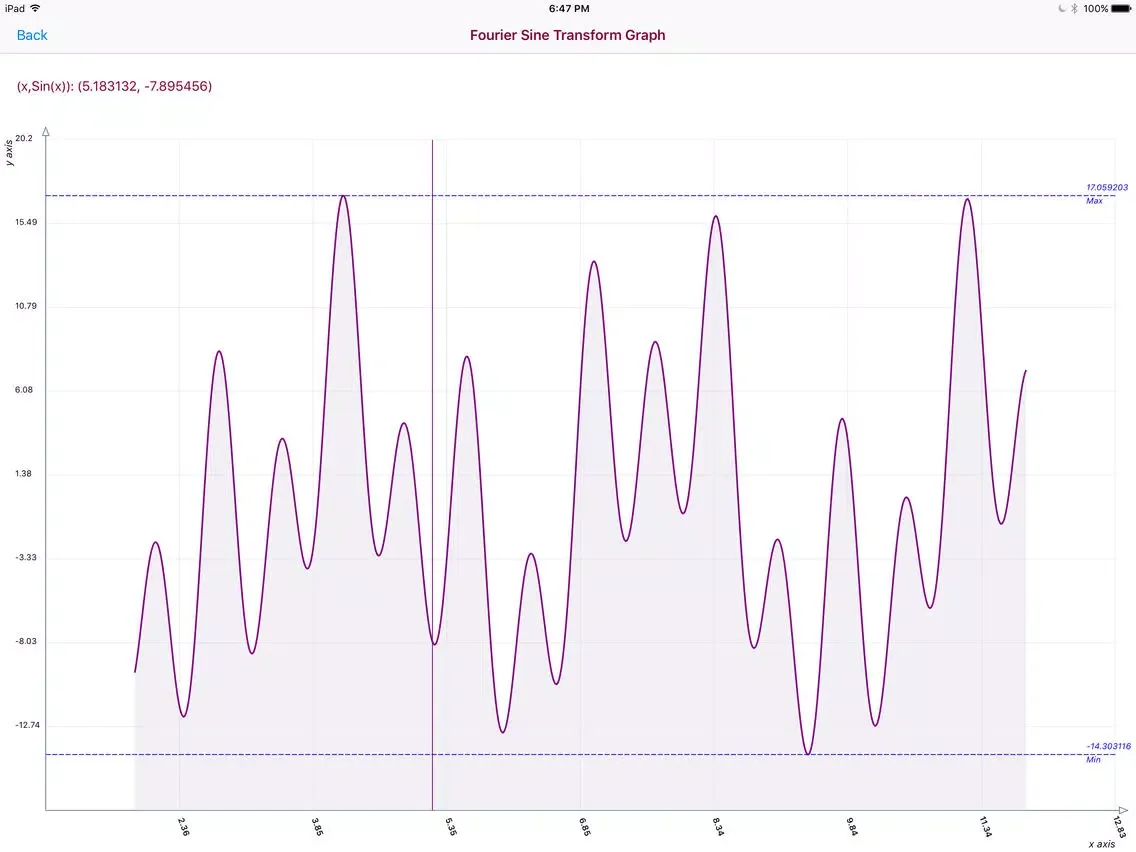1136x852 pixels.
Task: Click the 'Max' label text
Action: [1094, 201]
